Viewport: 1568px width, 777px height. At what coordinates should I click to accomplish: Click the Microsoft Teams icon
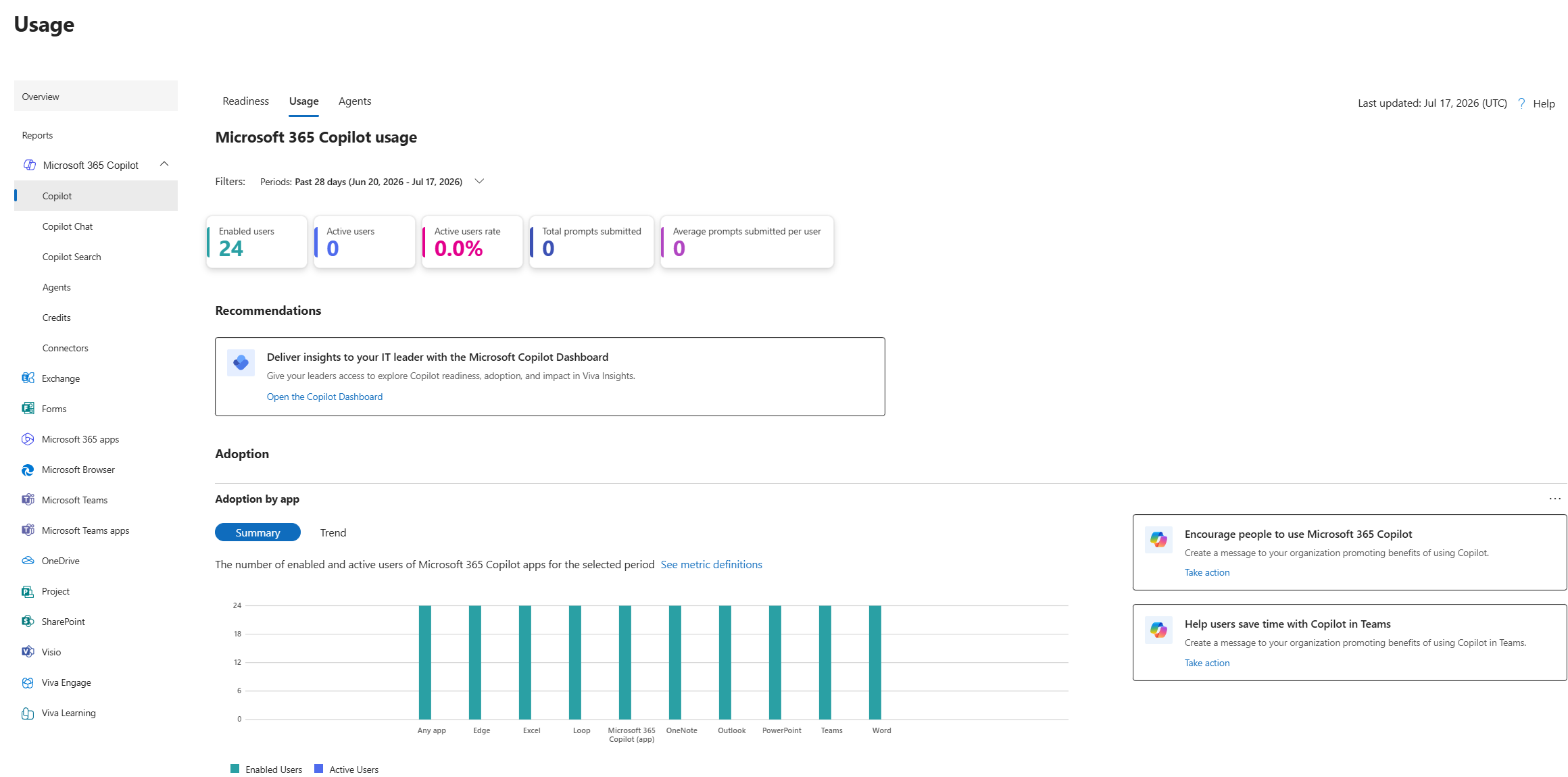click(x=28, y=500)
